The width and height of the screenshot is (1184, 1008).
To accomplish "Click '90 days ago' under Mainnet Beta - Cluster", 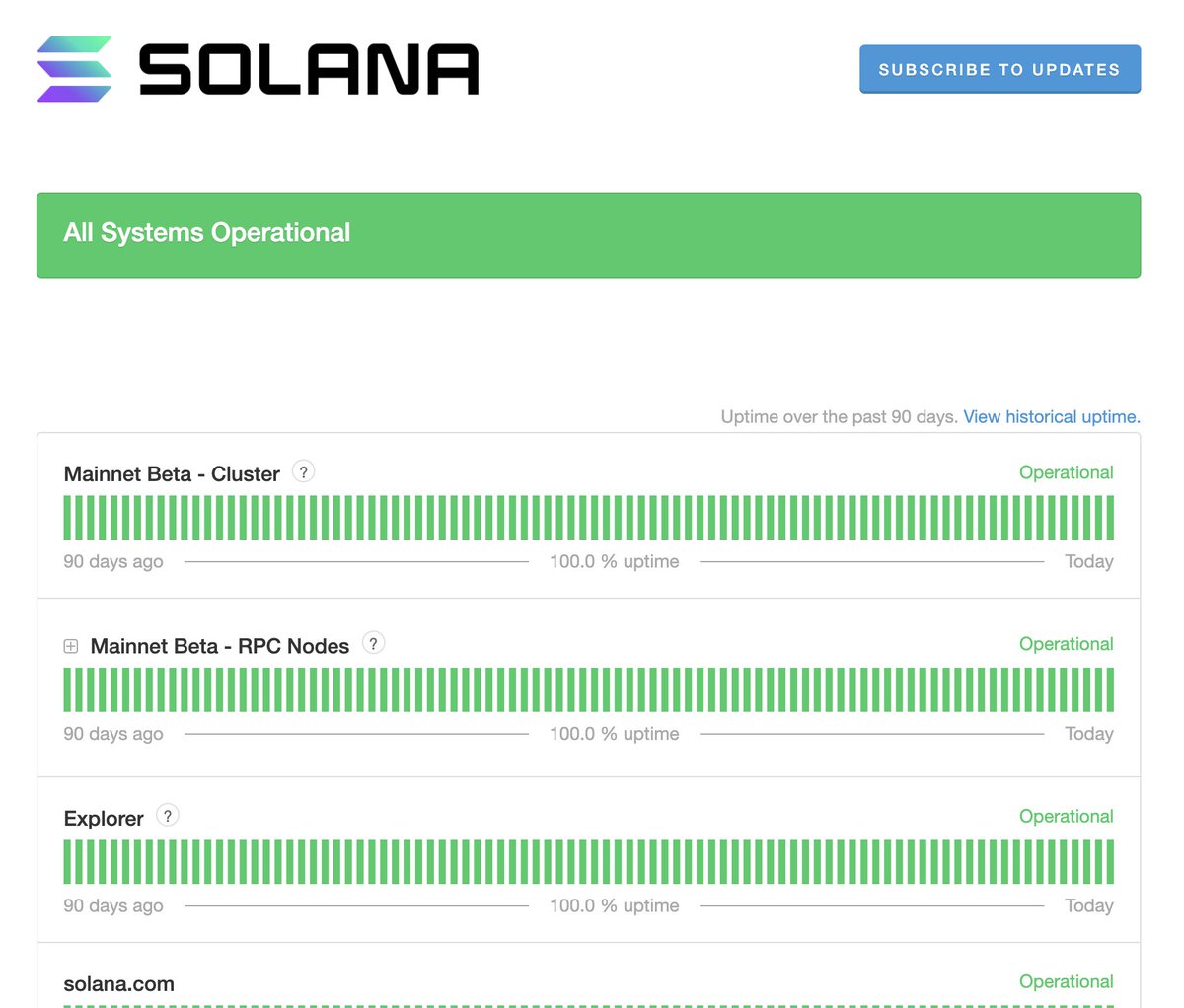I will (113, 562).
